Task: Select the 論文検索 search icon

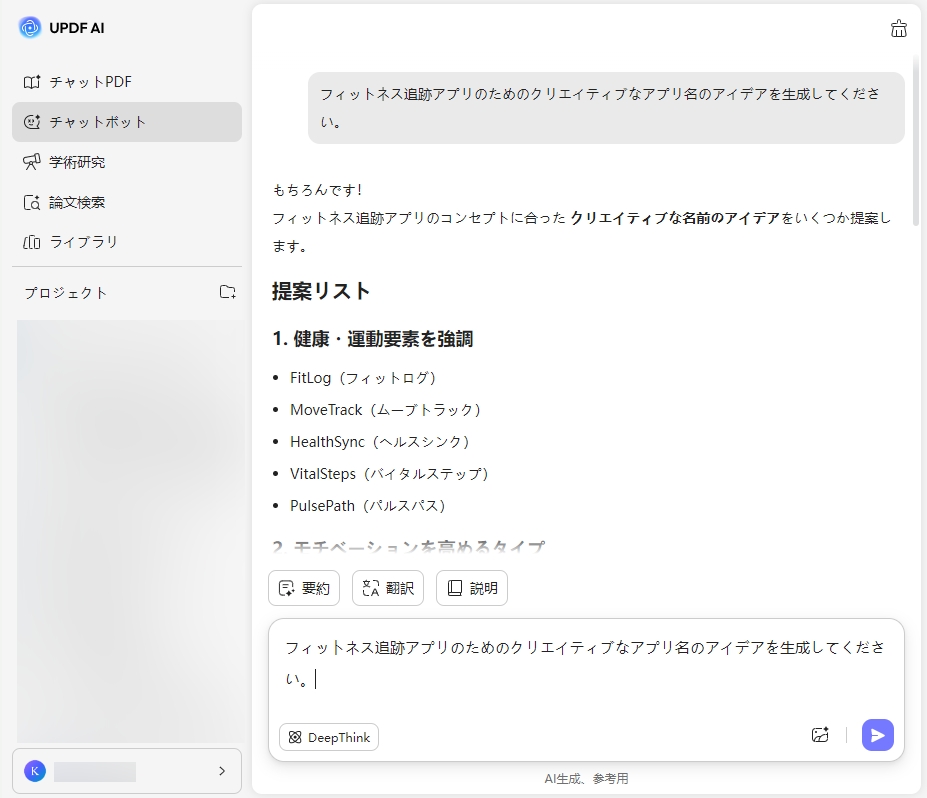Action: 32,202
